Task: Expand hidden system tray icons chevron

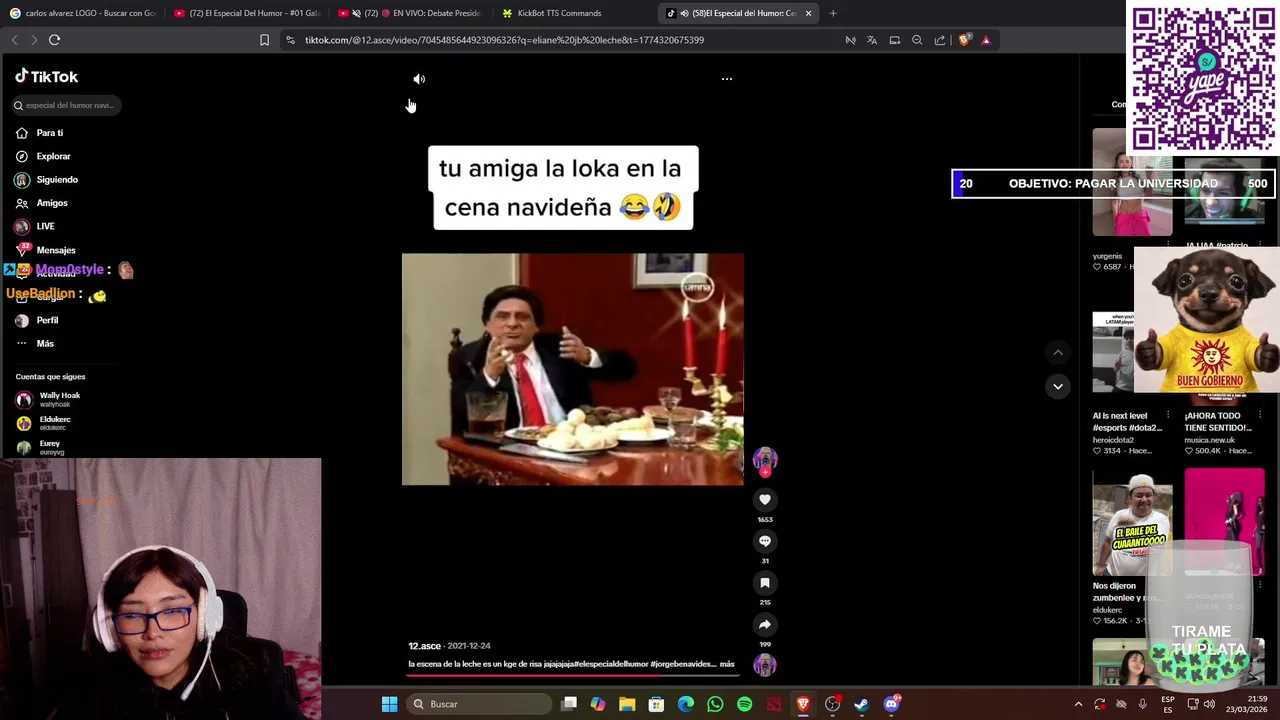Action: click(x=1078, y=704)
